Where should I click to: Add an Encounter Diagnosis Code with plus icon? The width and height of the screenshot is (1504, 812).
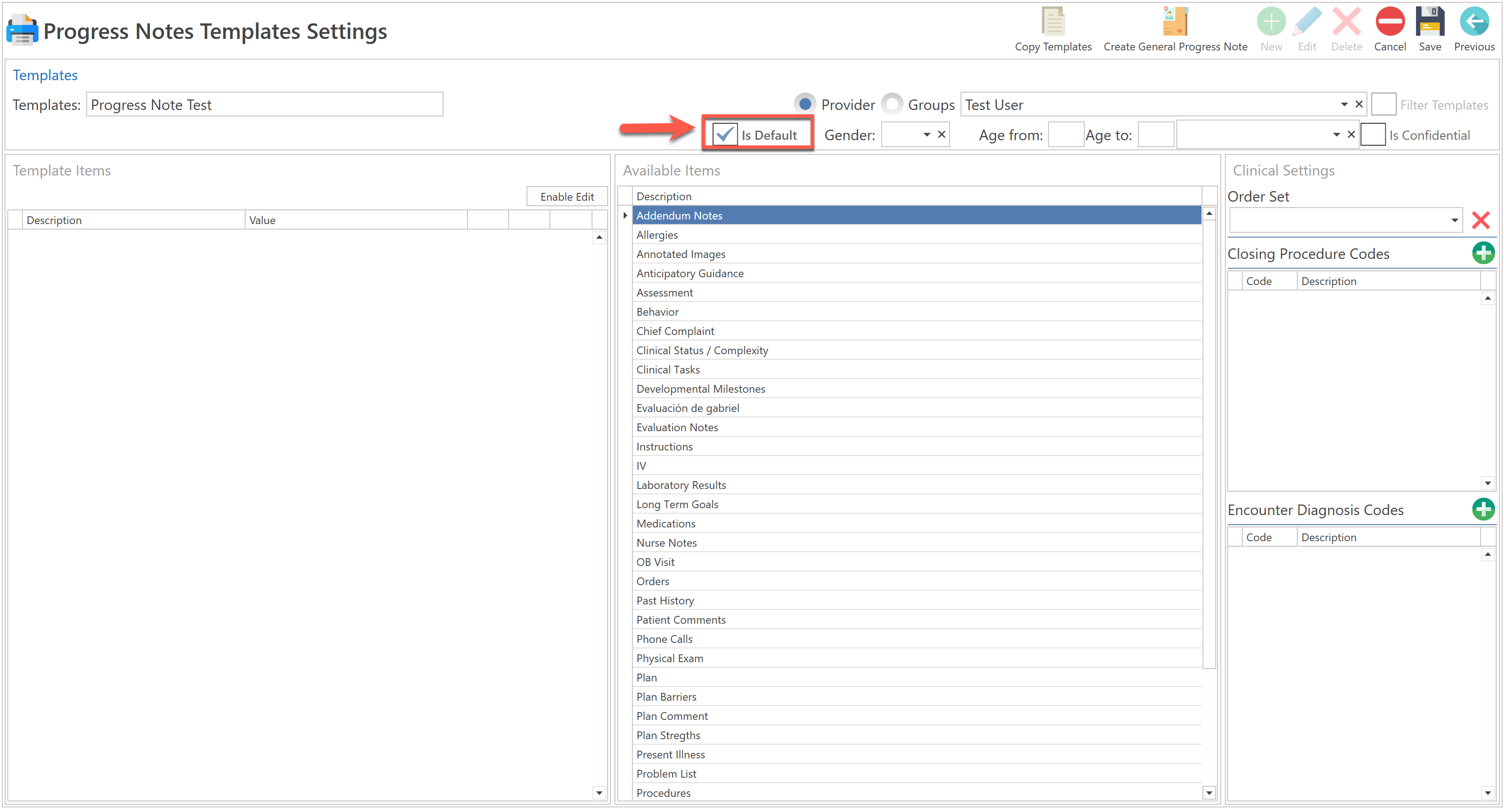pyautogui.click(x=1482, y=509)
